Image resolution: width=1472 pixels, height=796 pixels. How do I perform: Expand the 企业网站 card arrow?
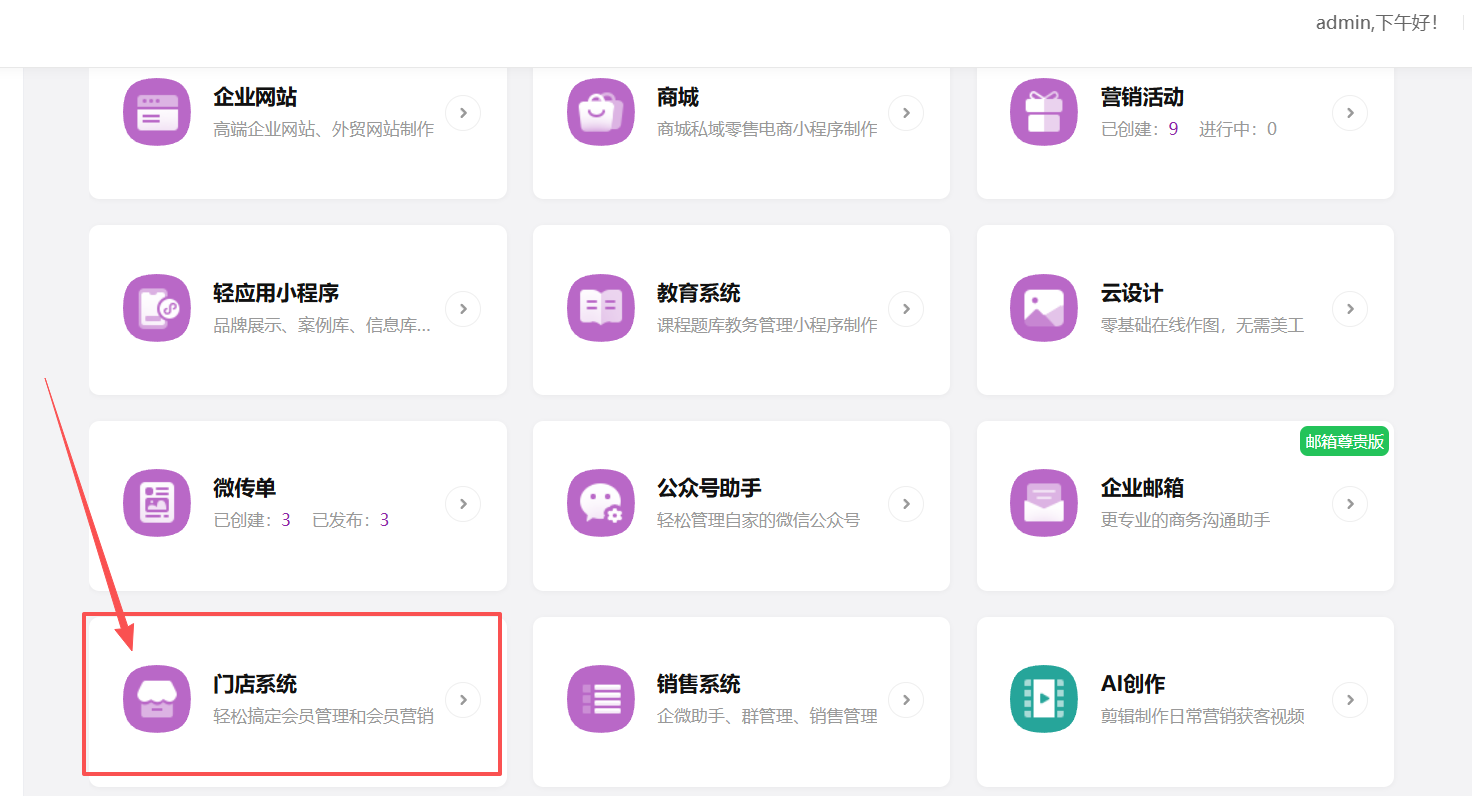463,113
